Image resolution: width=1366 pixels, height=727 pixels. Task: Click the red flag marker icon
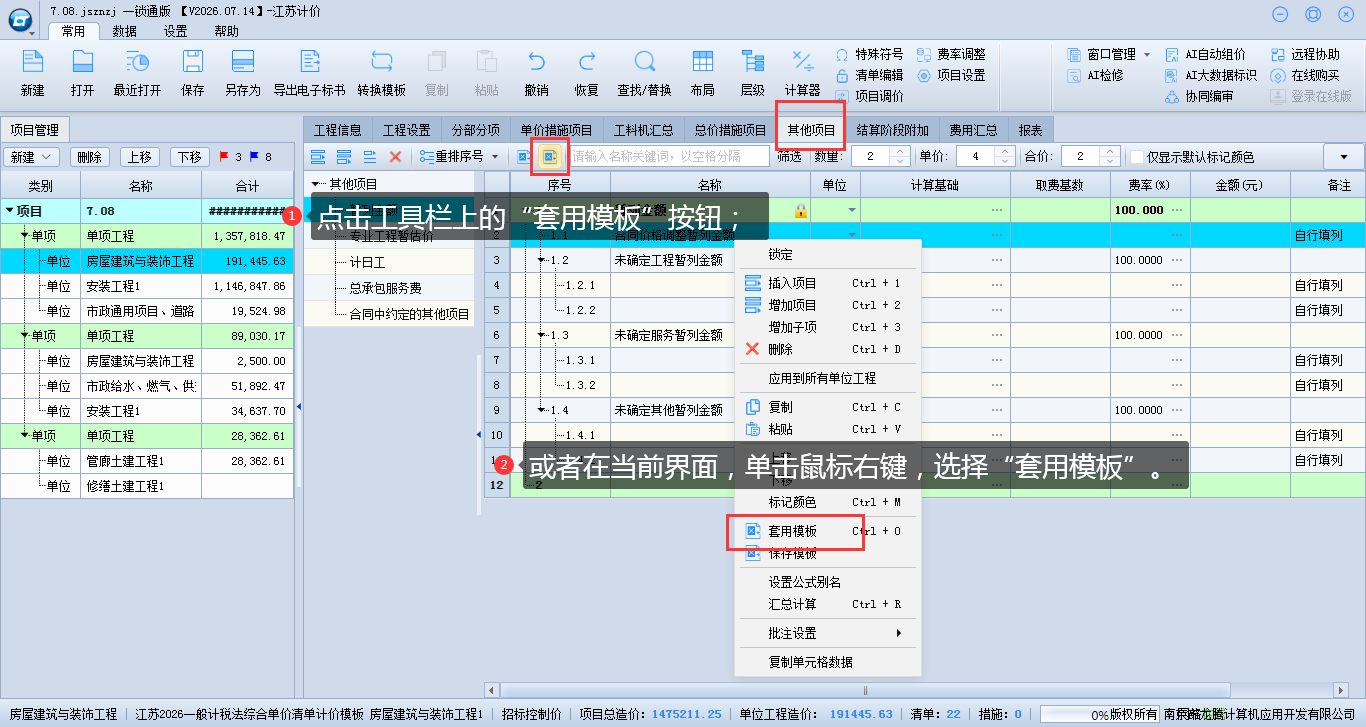[224, 156]
